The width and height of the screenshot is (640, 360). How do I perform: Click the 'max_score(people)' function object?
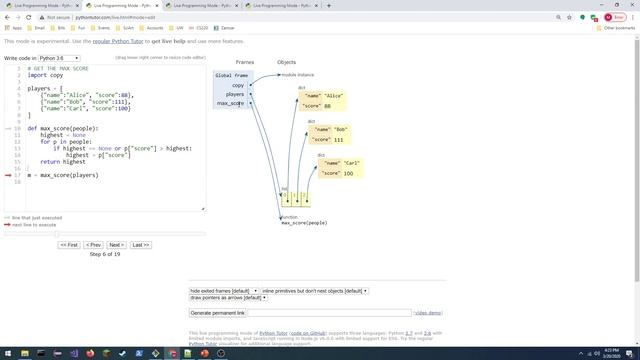pyautogui.click(x=304, y=223)
